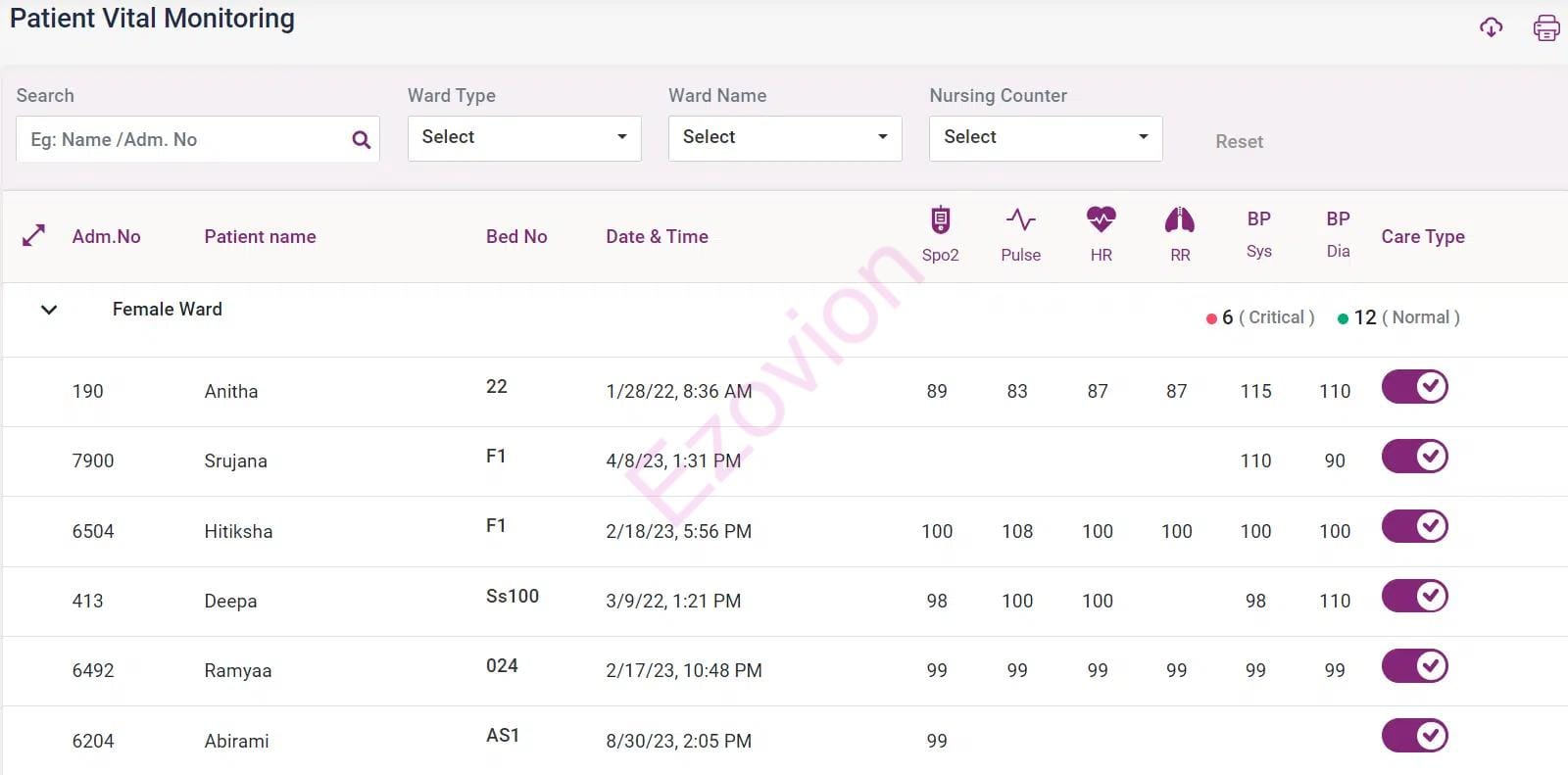Disable care type switch for Abirami
The height and width of the screenshot is (775, 1568).
pyautogui.click(x=1414, y=736)
